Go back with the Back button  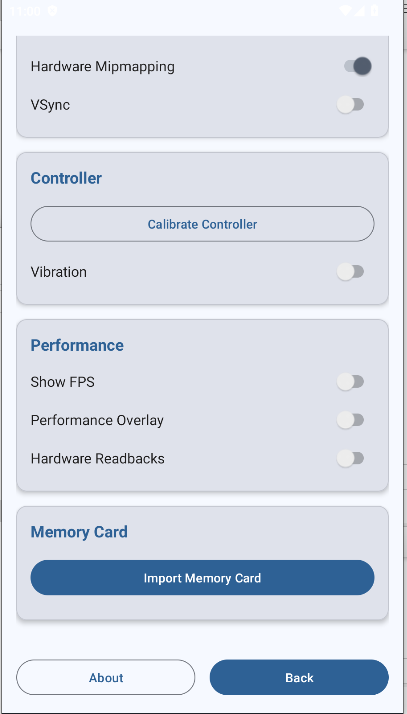(x=299, y=678)
